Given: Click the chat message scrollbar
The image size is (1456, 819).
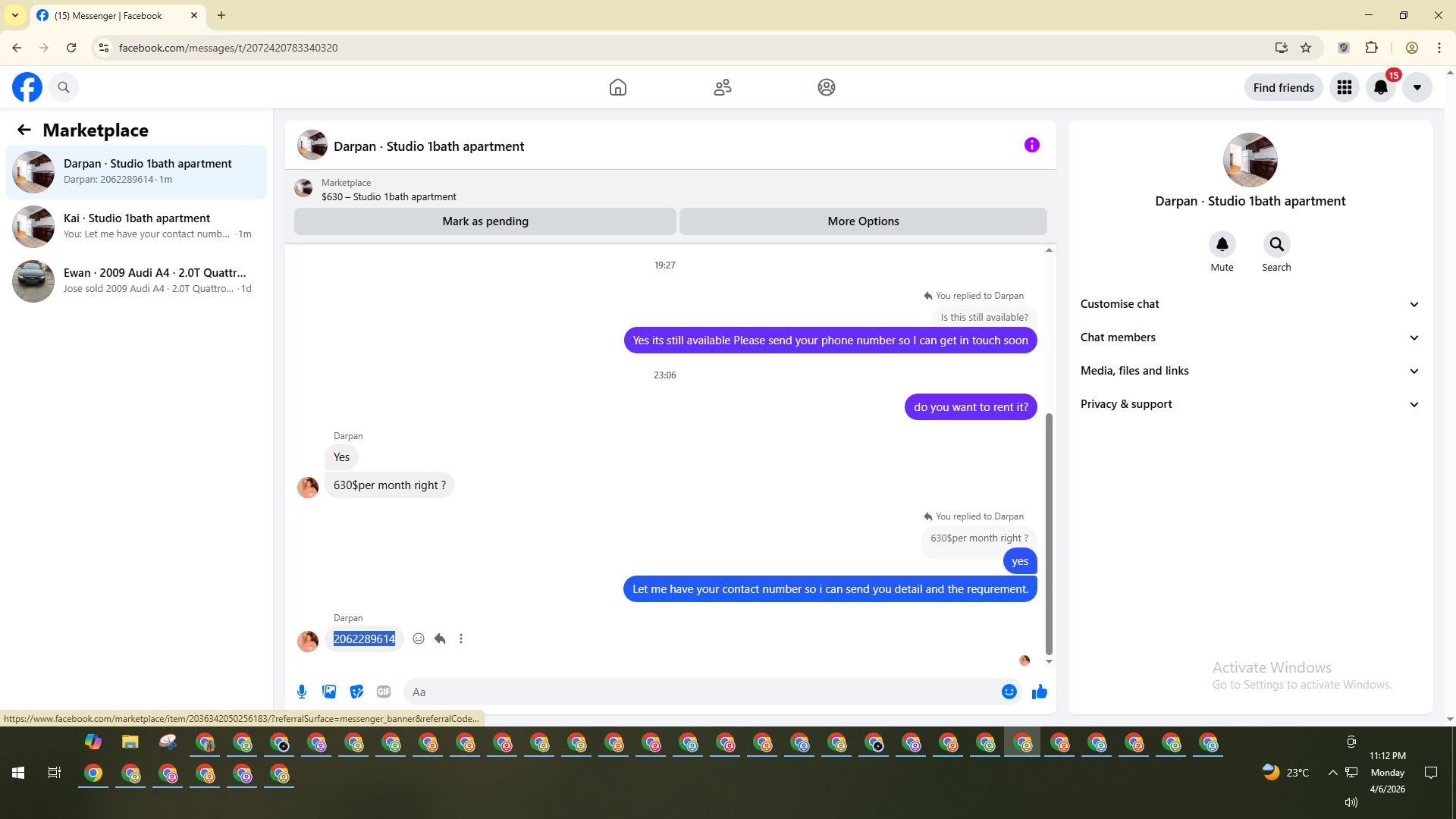Looking at the screenshot, I should 1049,533.
